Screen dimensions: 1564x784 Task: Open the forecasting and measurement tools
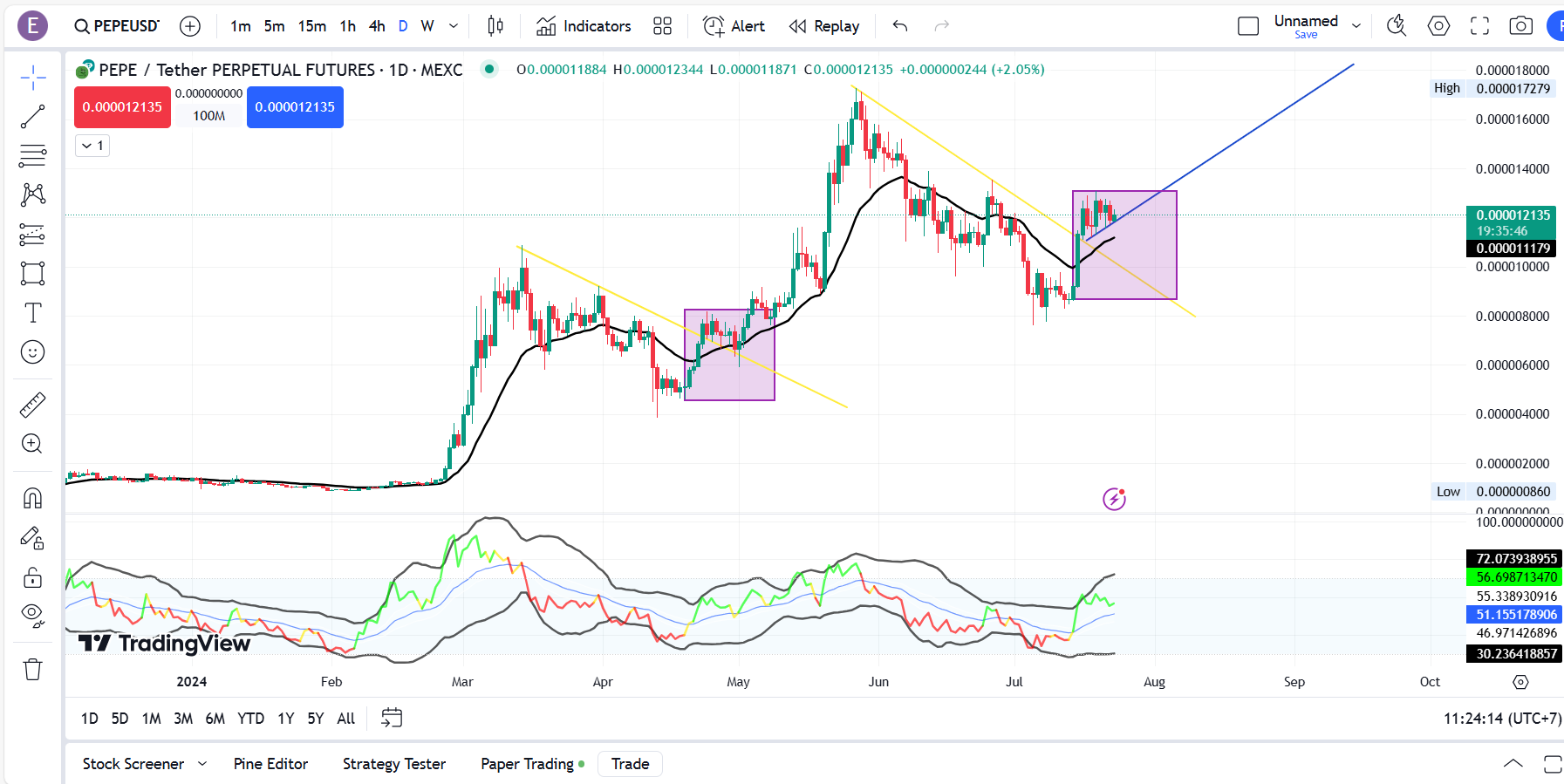pyautogui.click(x=33, y=234)
